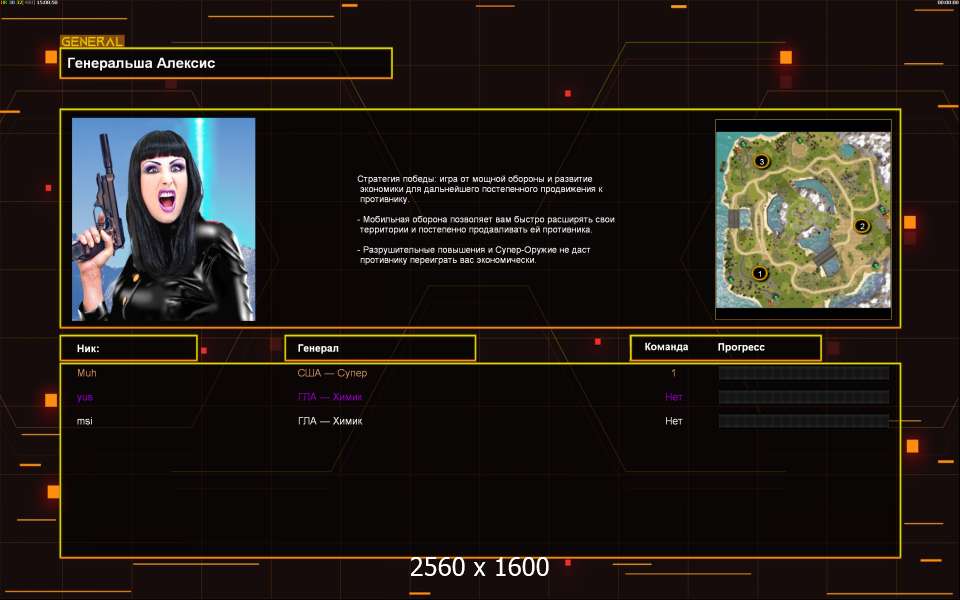The height and width of the screenshot is (600, 960).
Task: Click the Прогресс column header
Action: (x=741, y=347)
